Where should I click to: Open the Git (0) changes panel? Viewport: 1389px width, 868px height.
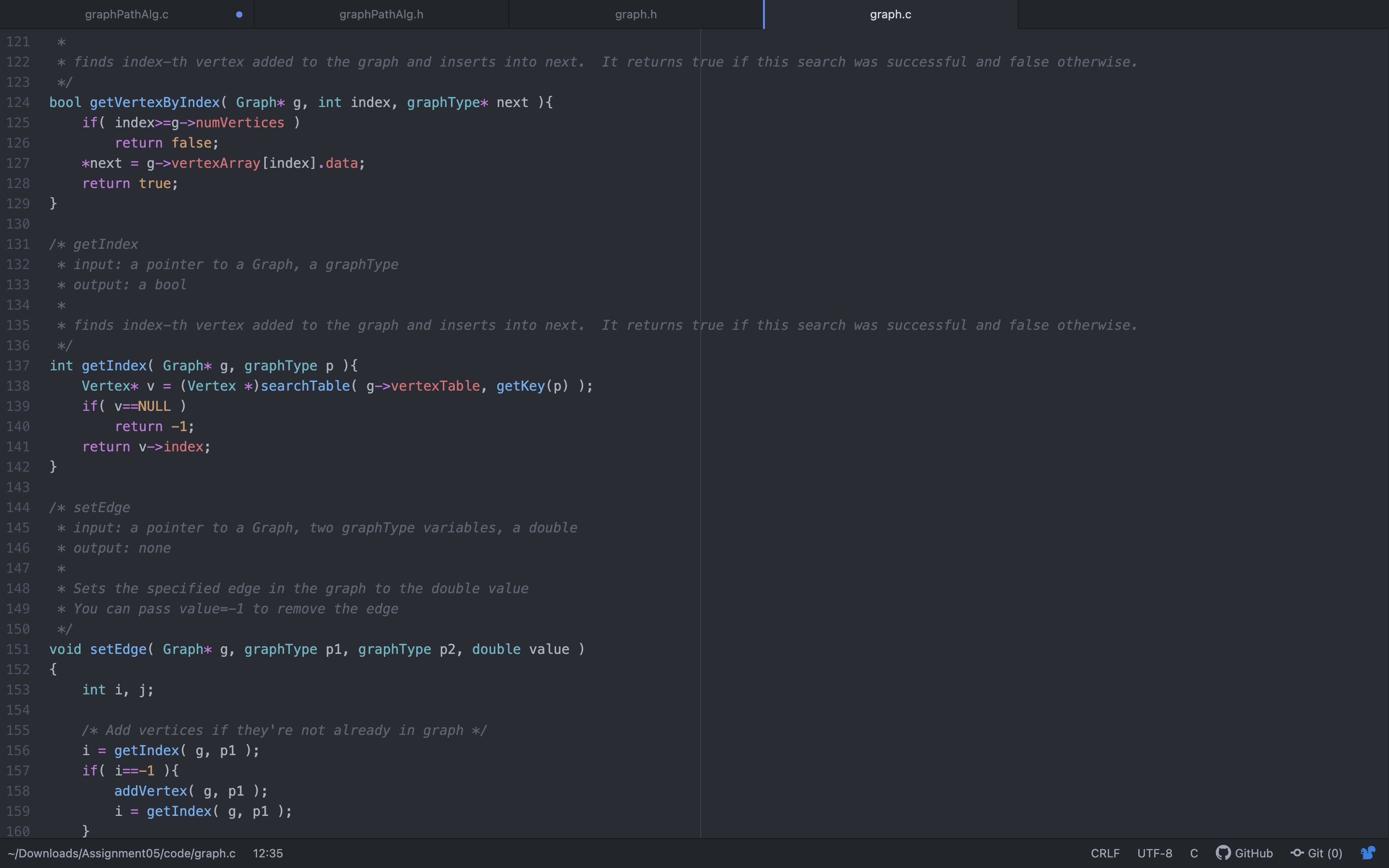(1317, 853)
